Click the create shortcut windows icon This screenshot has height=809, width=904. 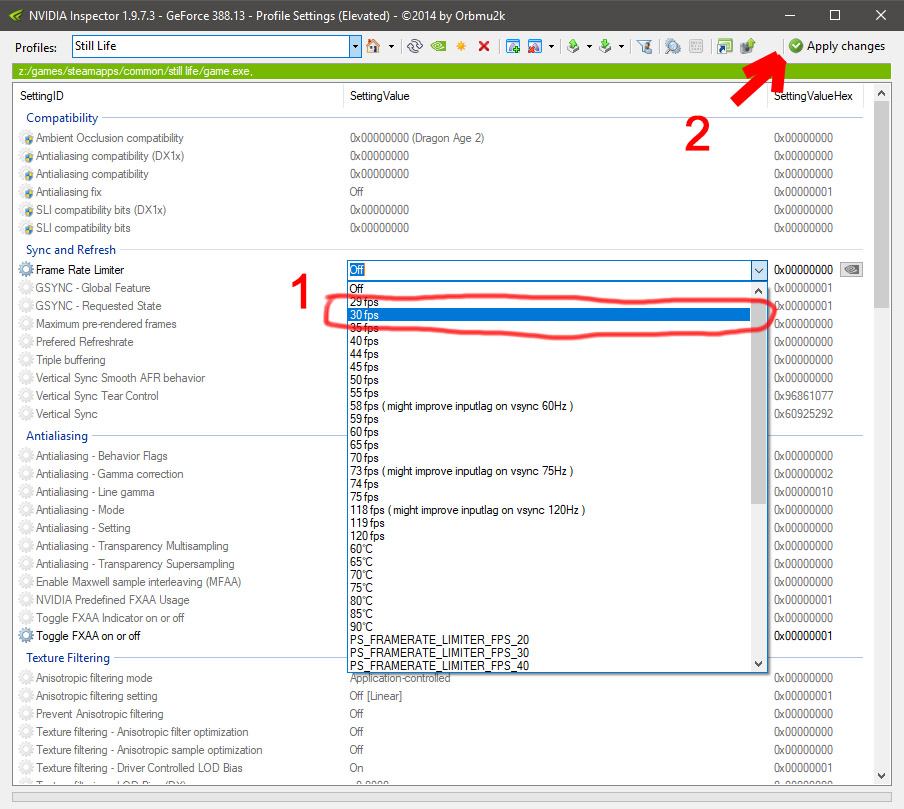tap(724, 46)
